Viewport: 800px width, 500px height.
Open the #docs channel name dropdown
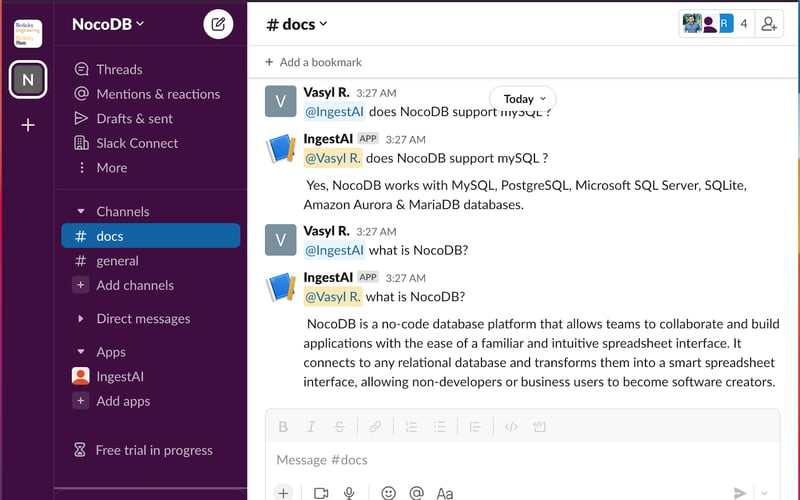click(x=297, y=24)
